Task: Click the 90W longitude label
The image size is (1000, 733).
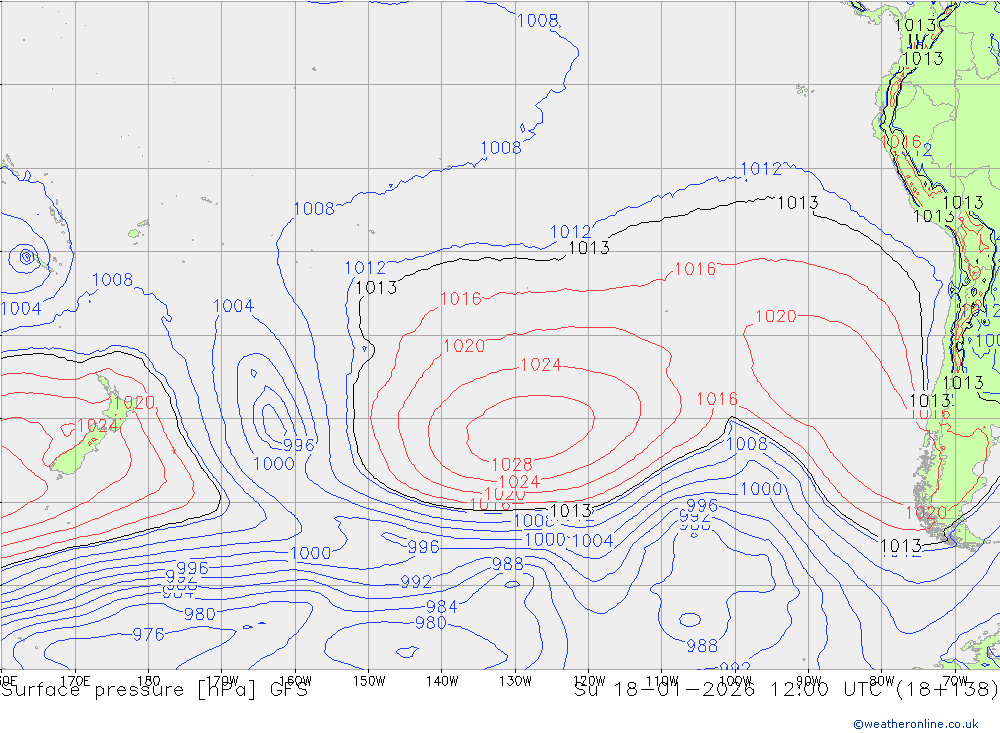Action: click(809, 681)
